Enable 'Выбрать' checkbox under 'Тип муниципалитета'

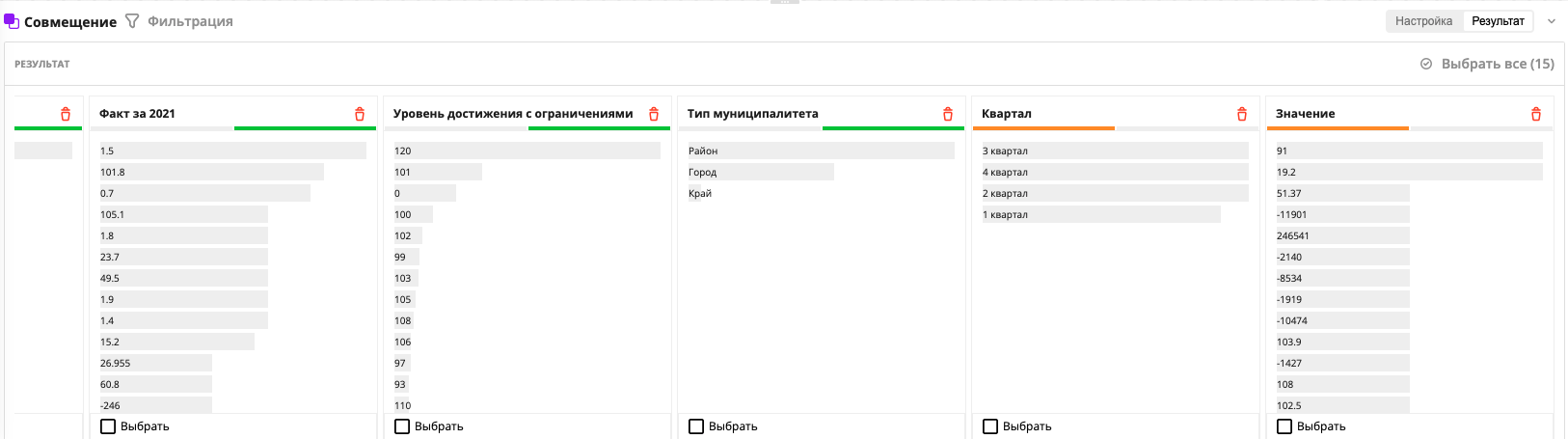(x=696, y=426)
